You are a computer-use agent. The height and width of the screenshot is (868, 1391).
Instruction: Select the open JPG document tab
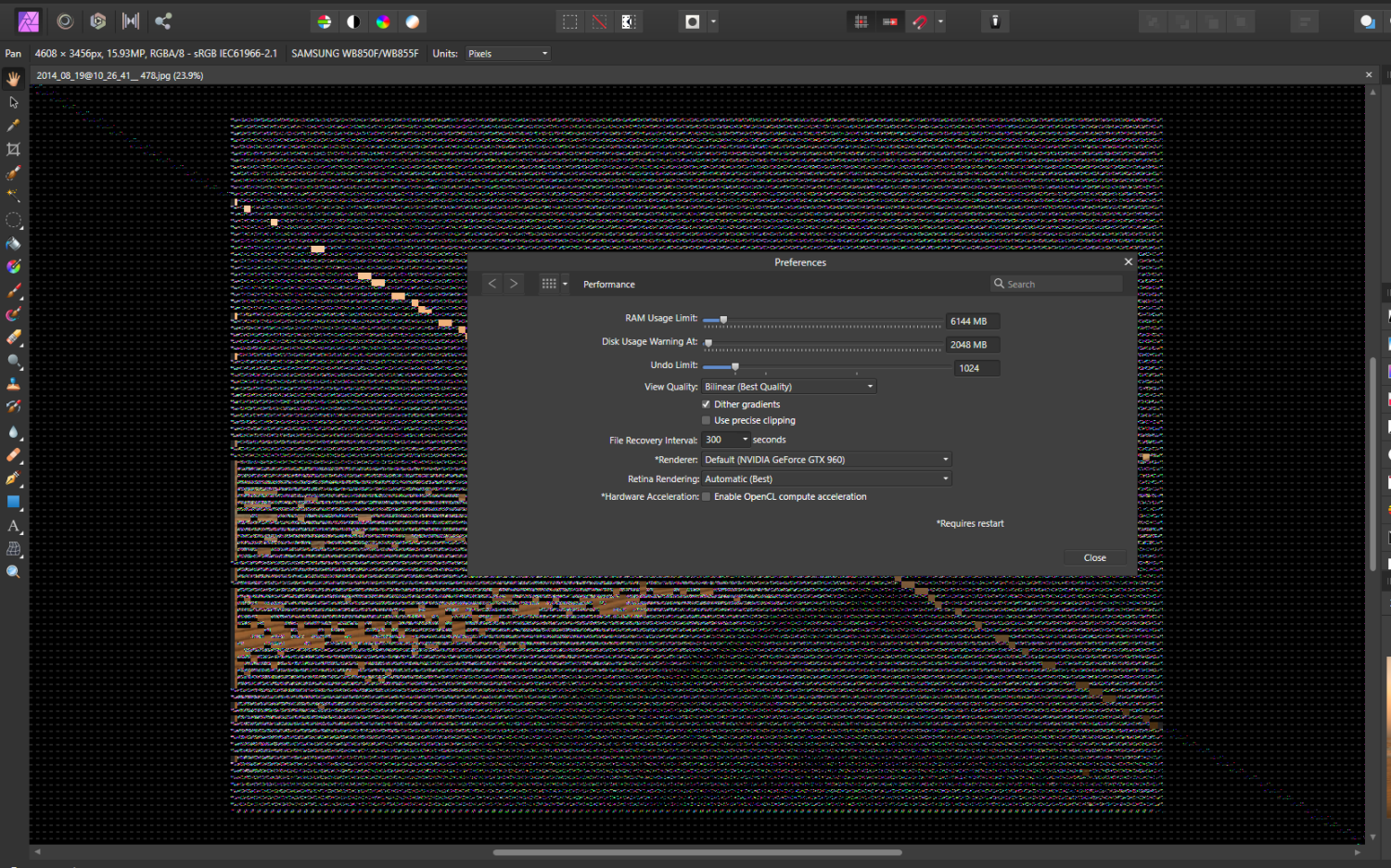pyautogui.click(x=118, y=75)
